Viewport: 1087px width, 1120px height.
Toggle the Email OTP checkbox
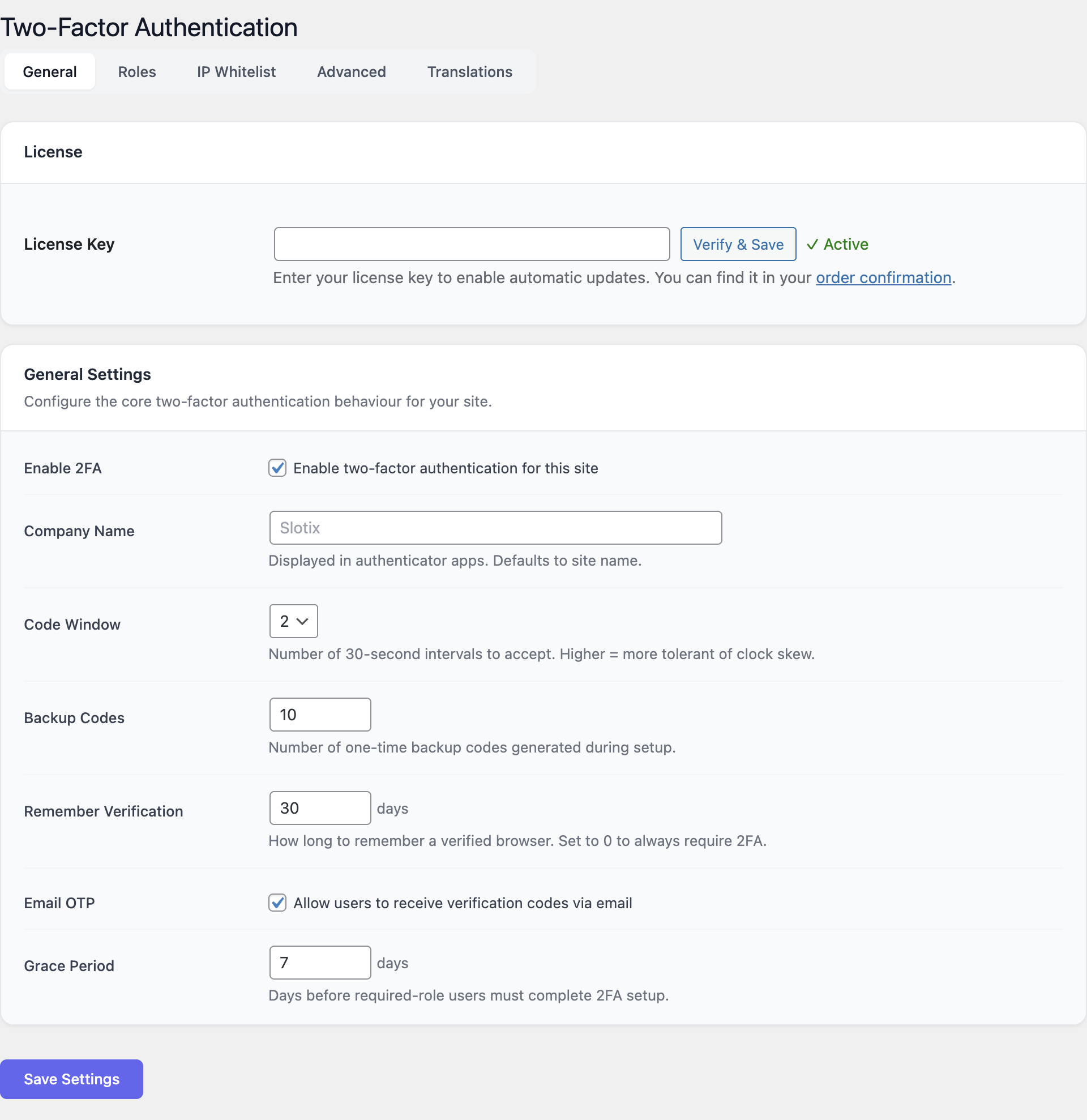(277, 903)
